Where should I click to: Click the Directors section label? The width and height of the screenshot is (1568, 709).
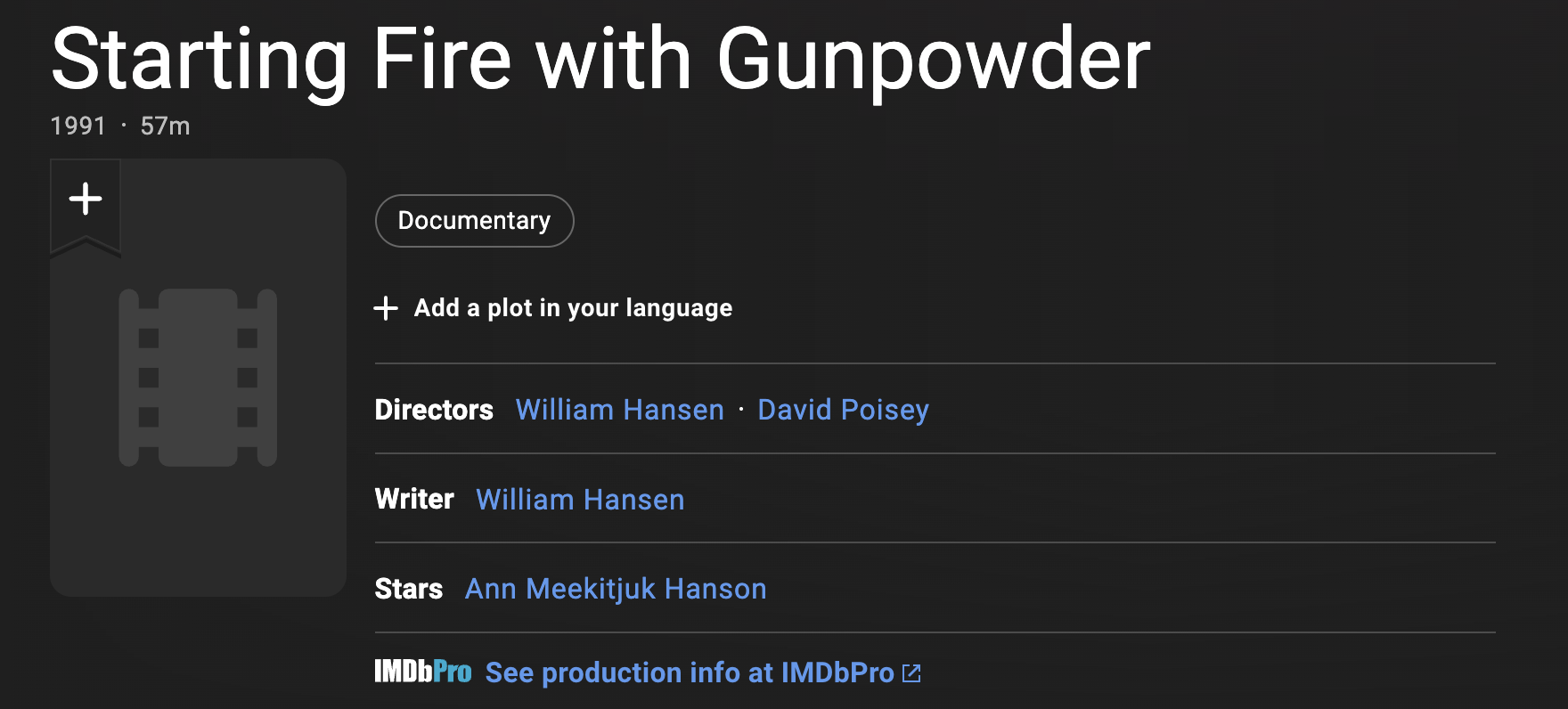pyautogui.click(x=434, y=410)
